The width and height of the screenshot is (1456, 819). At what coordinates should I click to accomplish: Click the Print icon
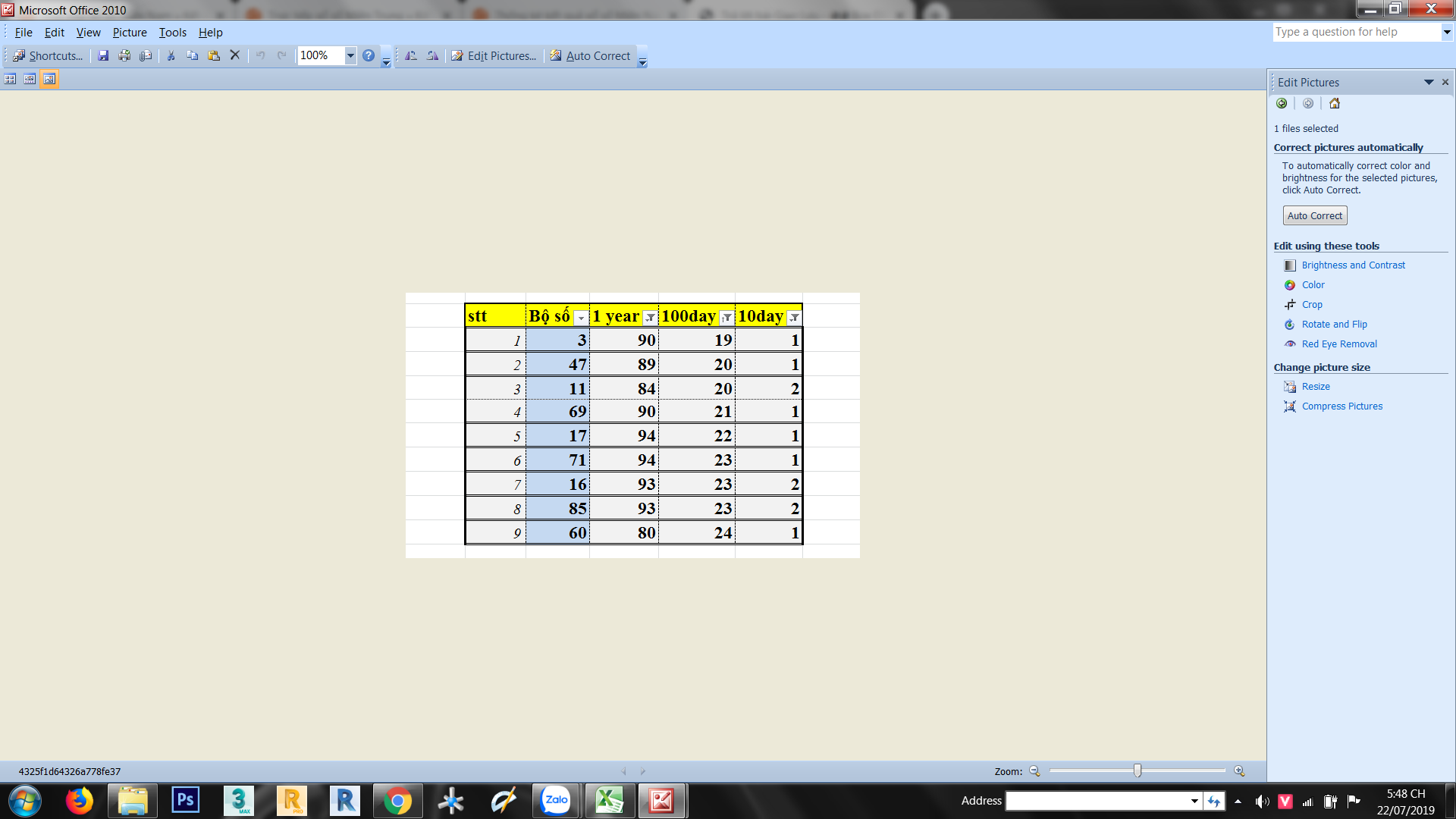click(x=124, y=55)
